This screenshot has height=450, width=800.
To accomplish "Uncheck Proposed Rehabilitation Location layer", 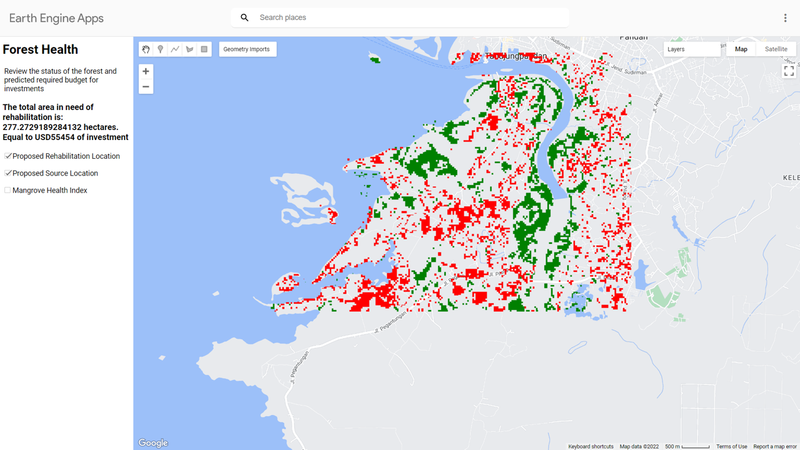I will pyautogui.click(x=8, y=156).
